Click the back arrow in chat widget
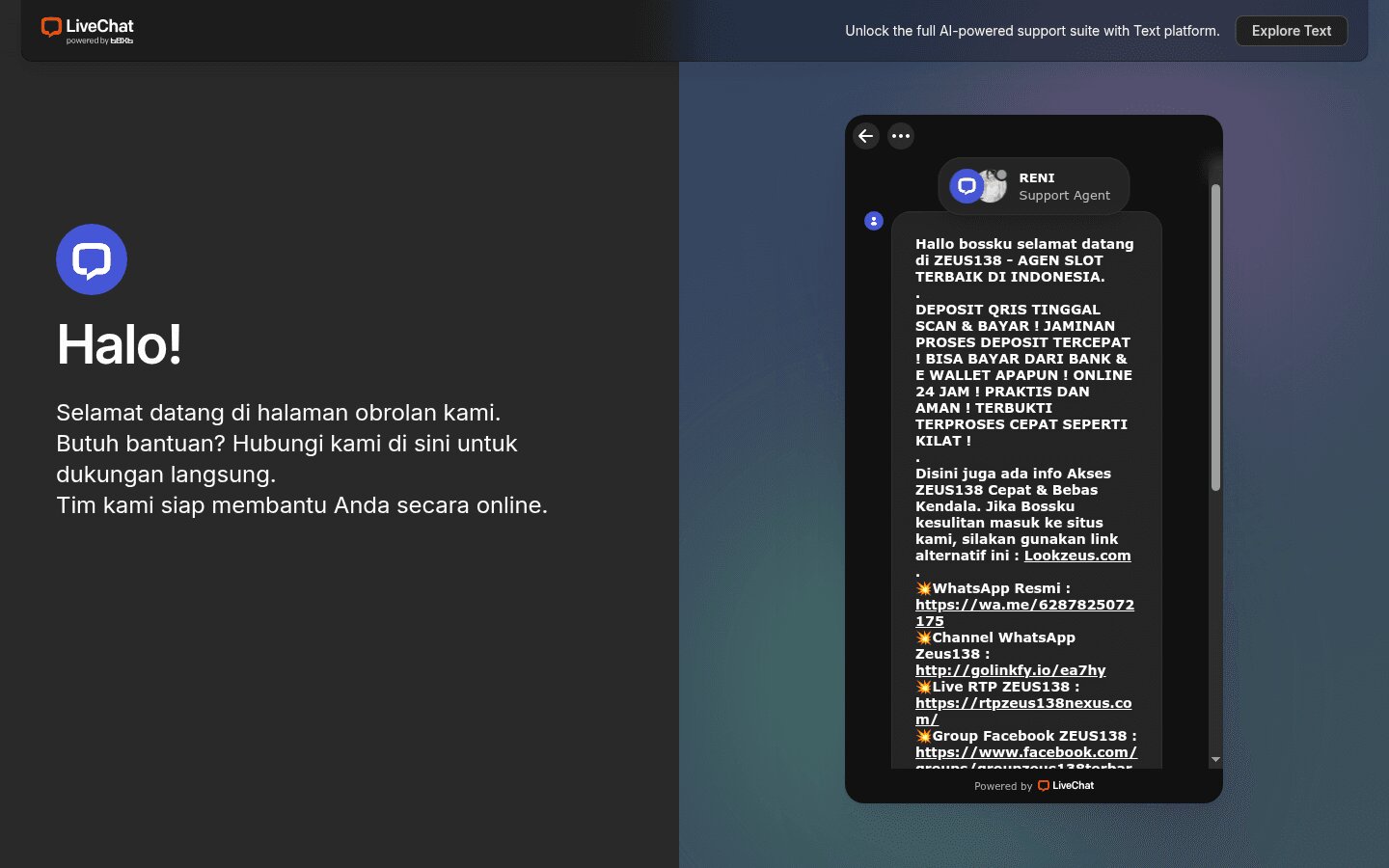 coord(866,136)
